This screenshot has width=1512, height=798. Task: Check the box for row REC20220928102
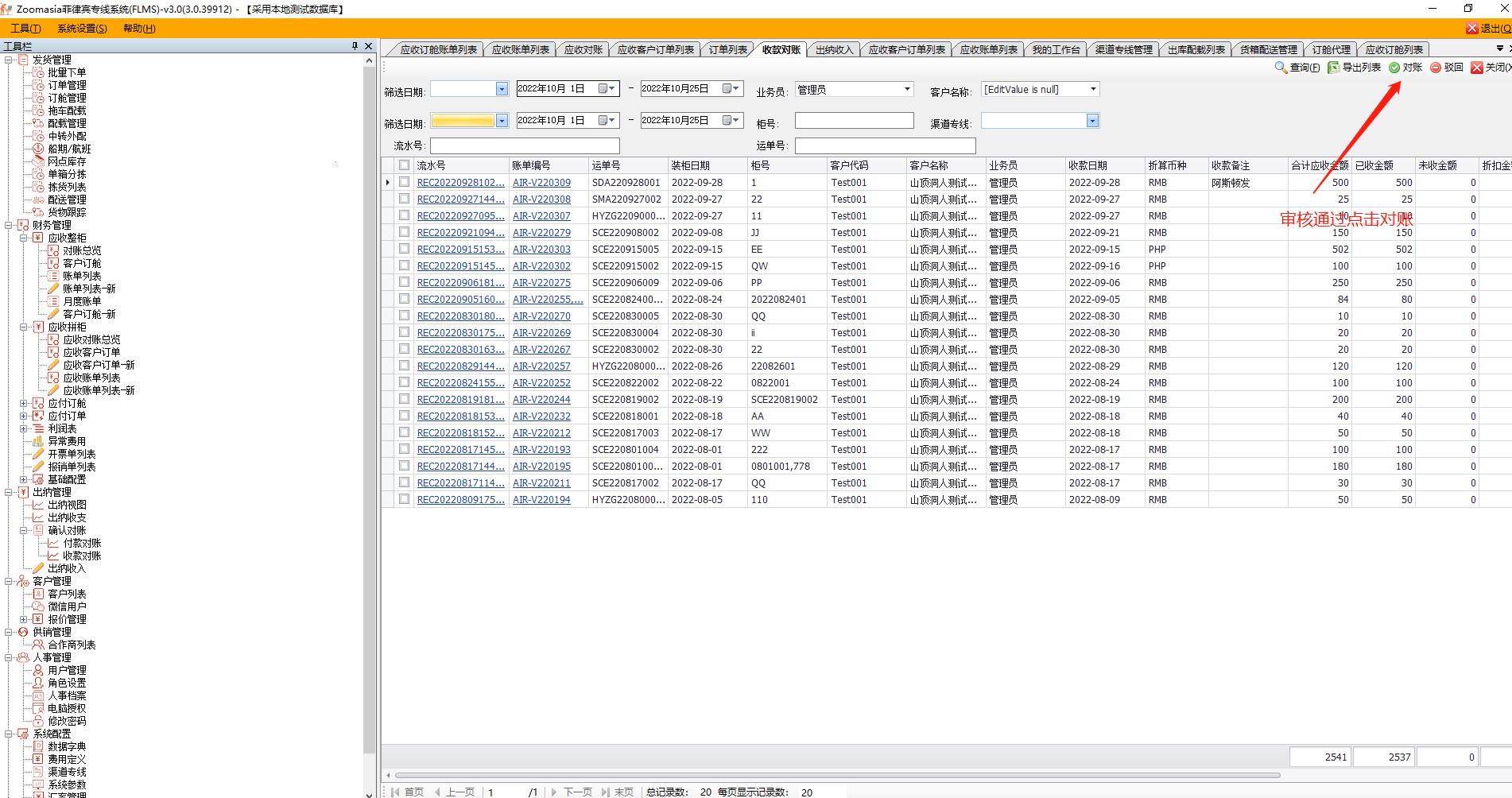click(x=405, y=182)
